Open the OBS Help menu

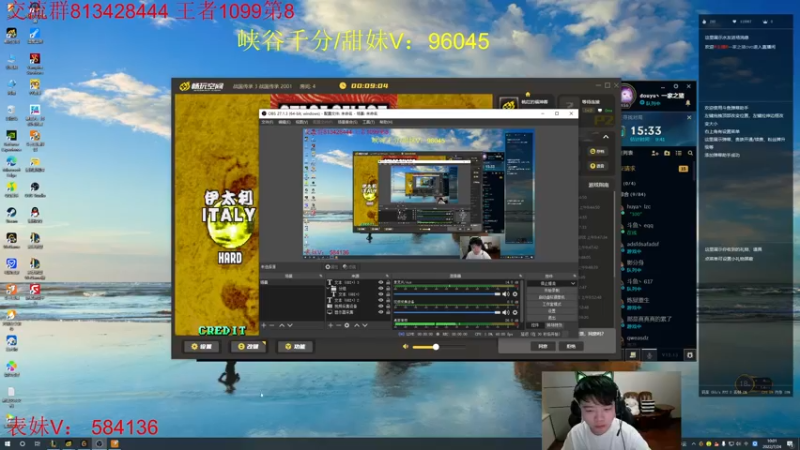click(x=386, y=122)
